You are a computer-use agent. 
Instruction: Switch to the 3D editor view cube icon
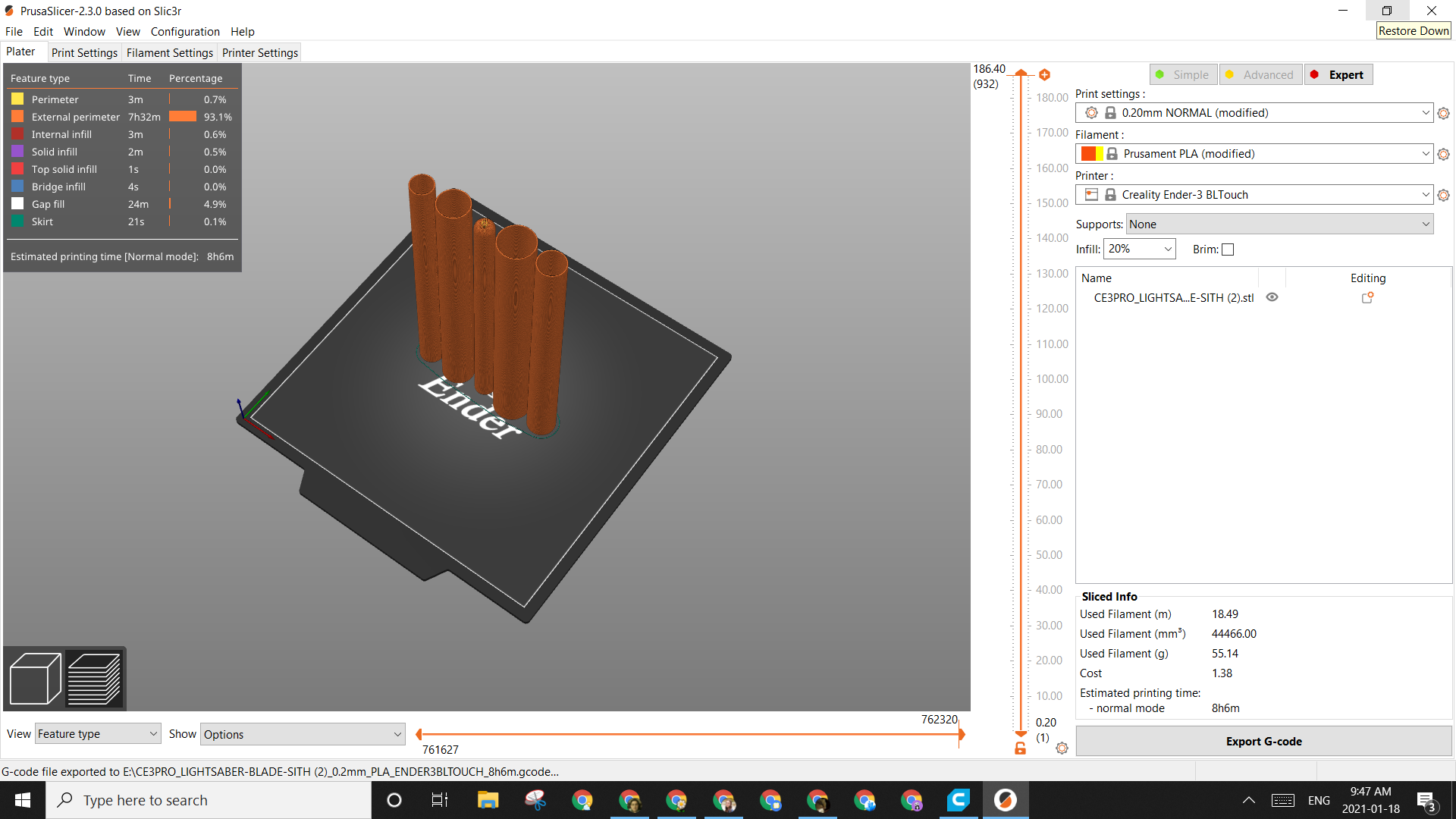[35, 679]
